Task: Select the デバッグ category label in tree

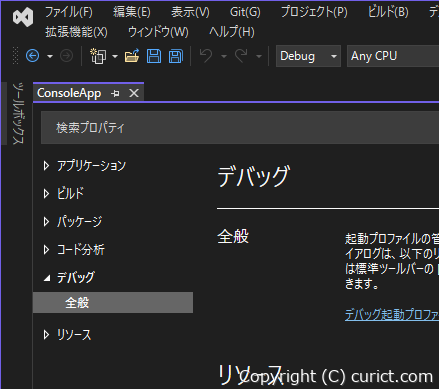Action: pos(76,278)
